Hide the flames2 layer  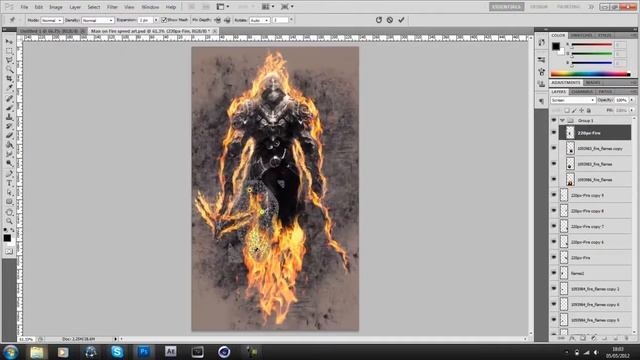(554, 273)
